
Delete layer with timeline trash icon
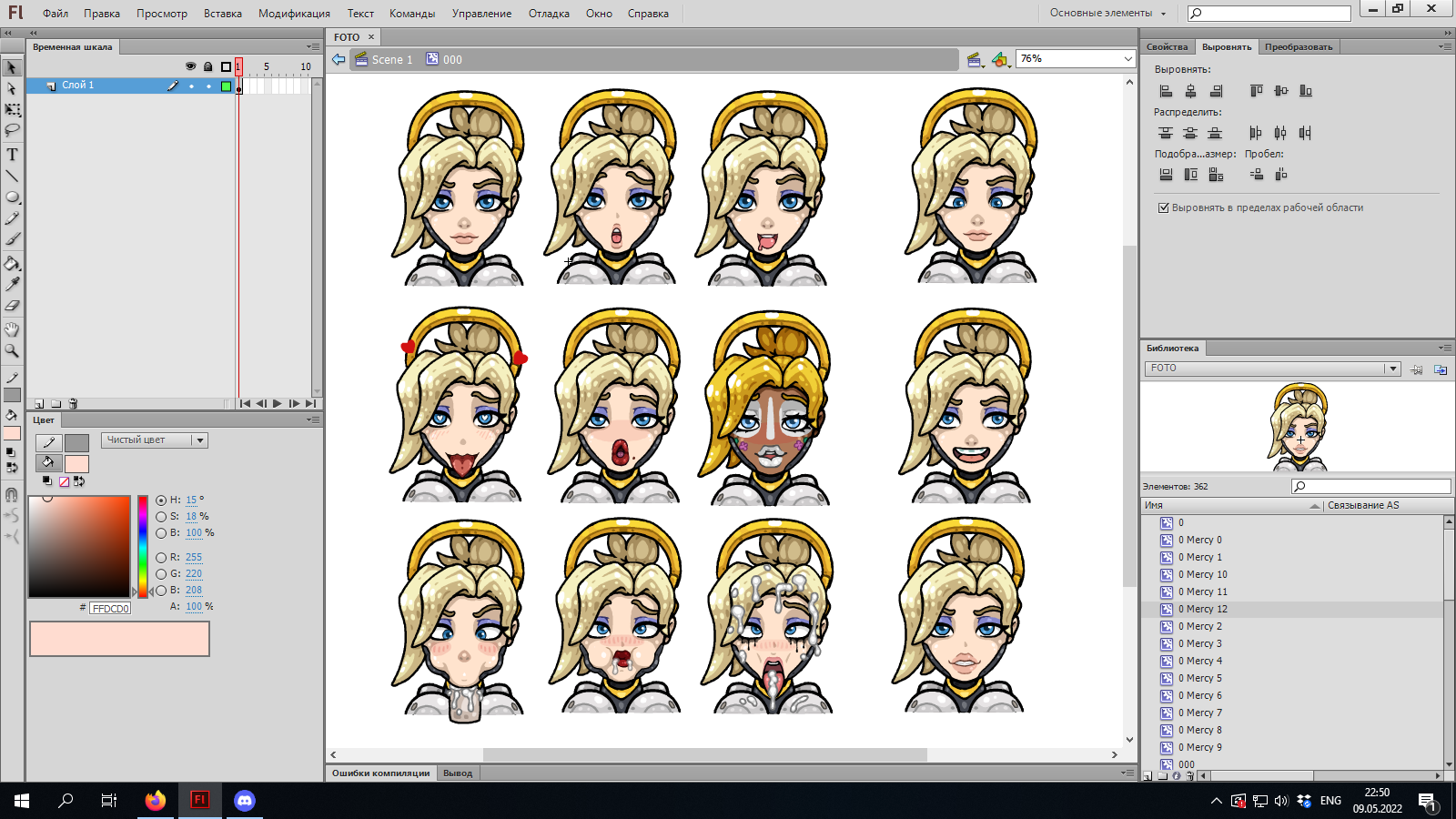point(74,403)
